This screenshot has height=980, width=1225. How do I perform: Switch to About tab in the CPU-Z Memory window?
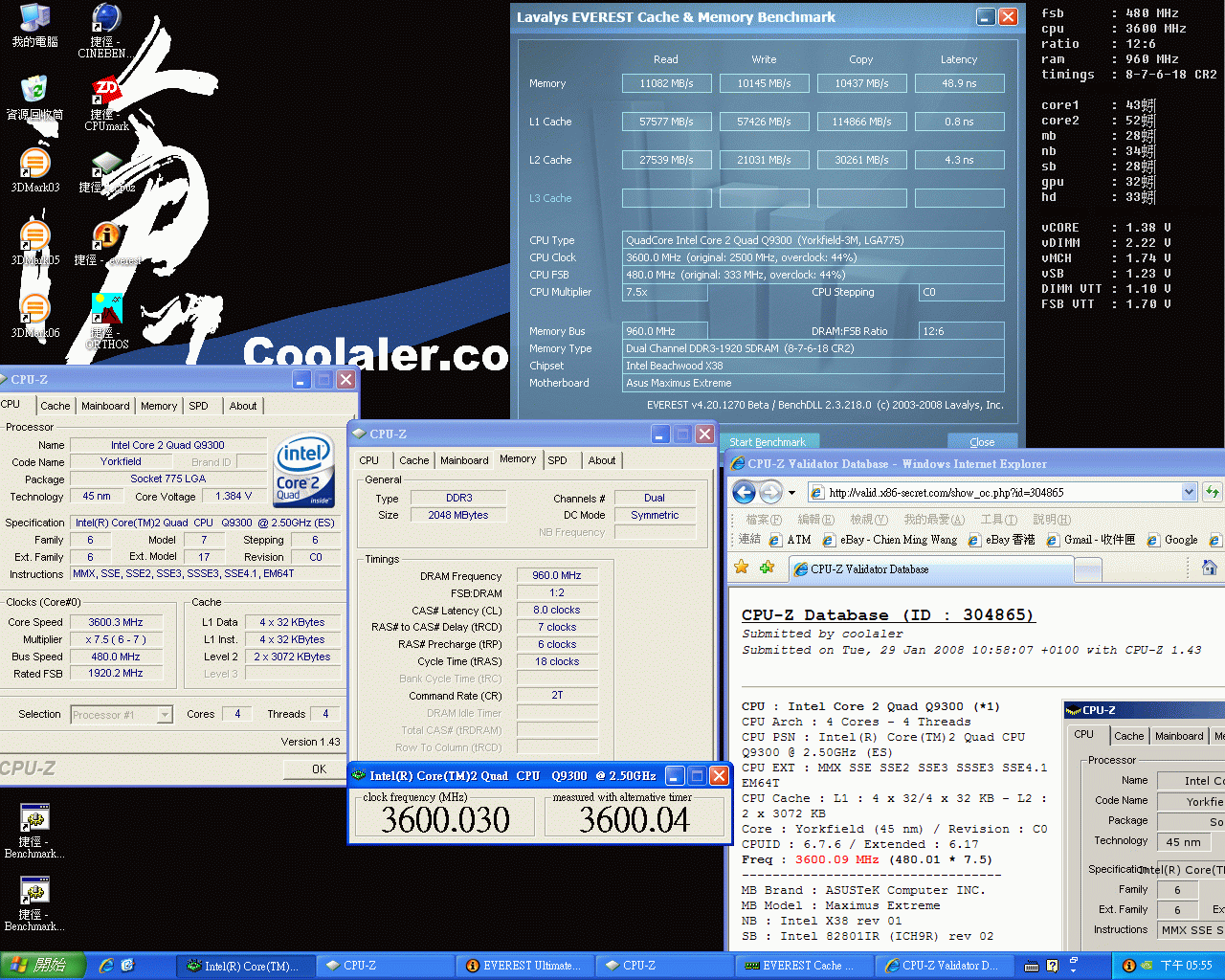click(x=602, y=460)
